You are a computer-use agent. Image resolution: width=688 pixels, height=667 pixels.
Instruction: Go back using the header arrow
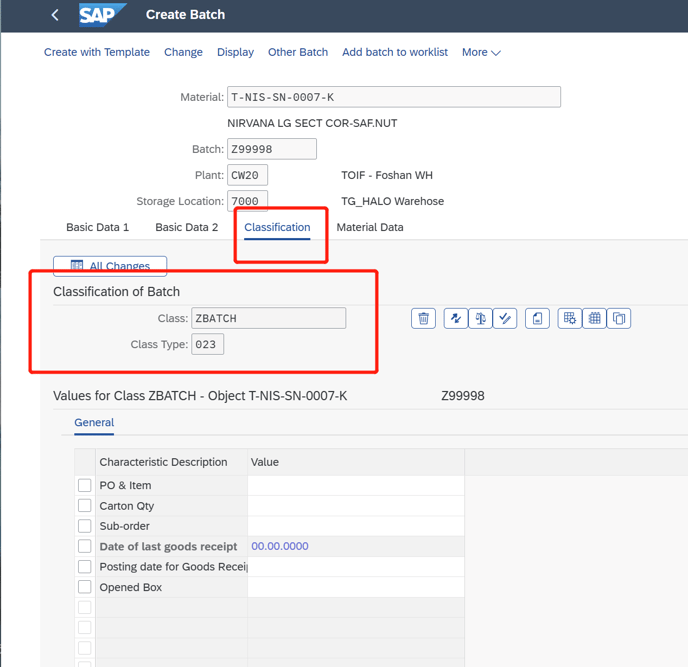click(x=55, y=15)
